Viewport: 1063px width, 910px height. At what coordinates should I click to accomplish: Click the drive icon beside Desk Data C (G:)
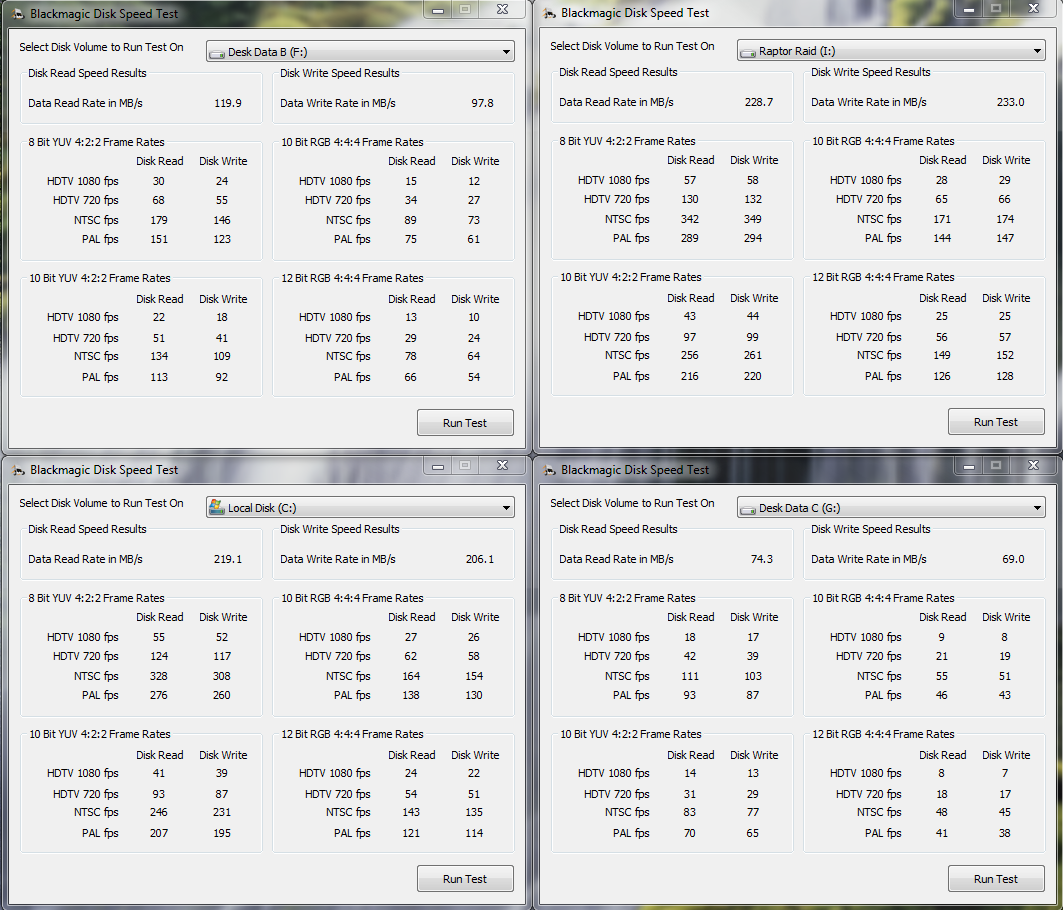point(747,509)
